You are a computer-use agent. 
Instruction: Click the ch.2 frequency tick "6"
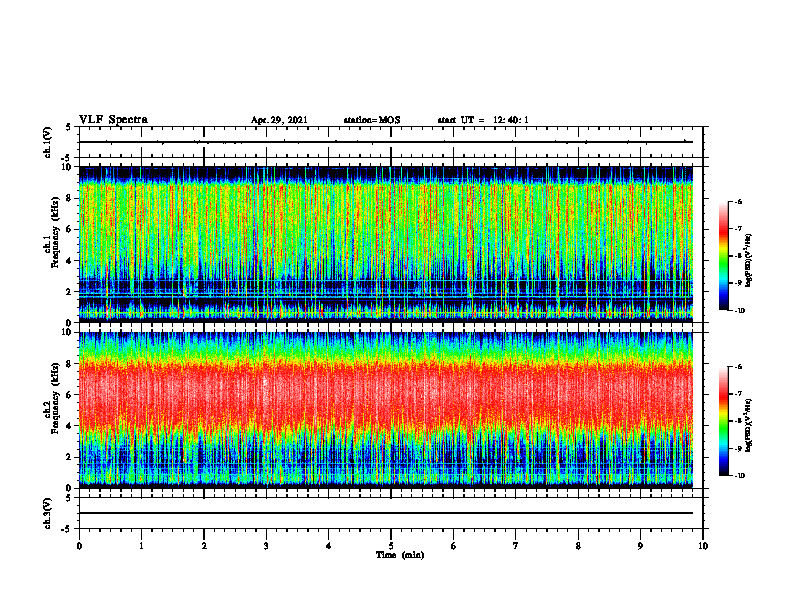pyautogui.click(x=70, y=395)
